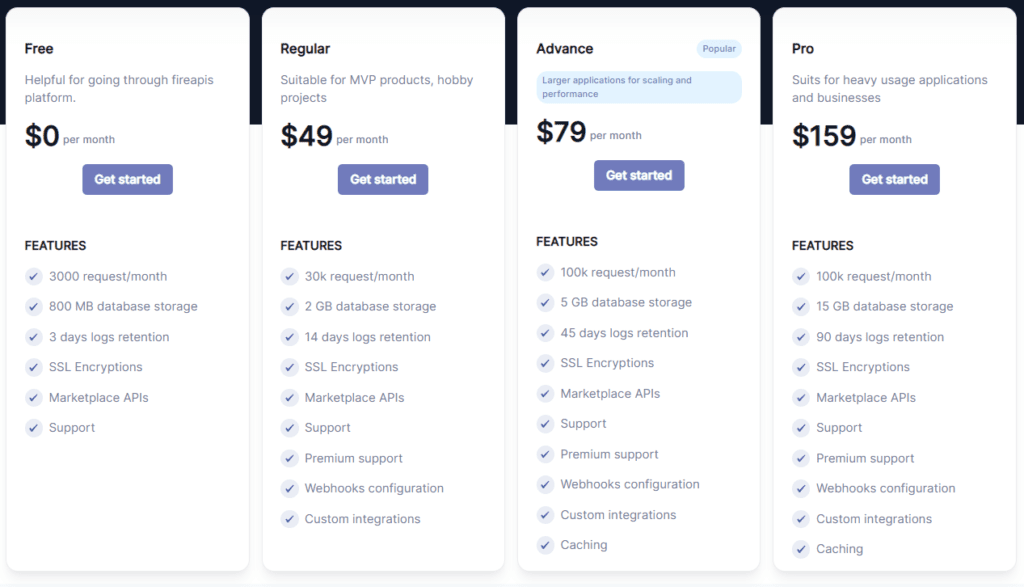Click the check icon beside SSL Encryptions in Regular plan
This screenshot has height=587, width=1024.
pos(289,367)
